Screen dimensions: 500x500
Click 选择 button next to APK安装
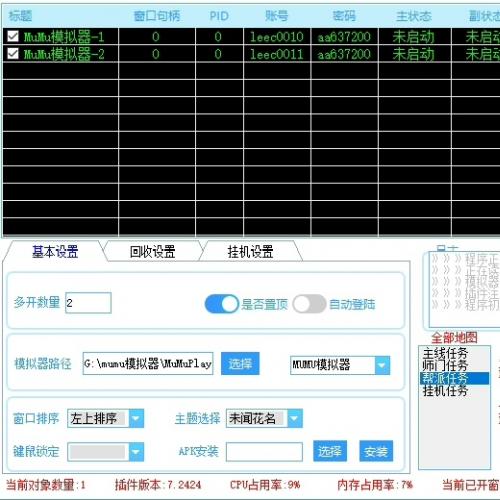[x=330, y=451]
